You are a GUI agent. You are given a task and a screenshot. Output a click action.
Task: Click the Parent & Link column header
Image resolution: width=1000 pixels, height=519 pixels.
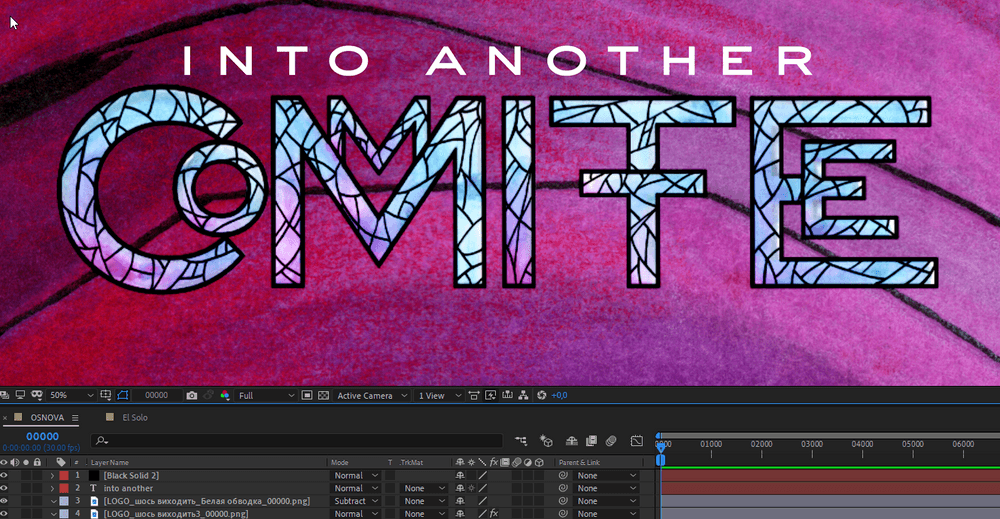[579, 462]
